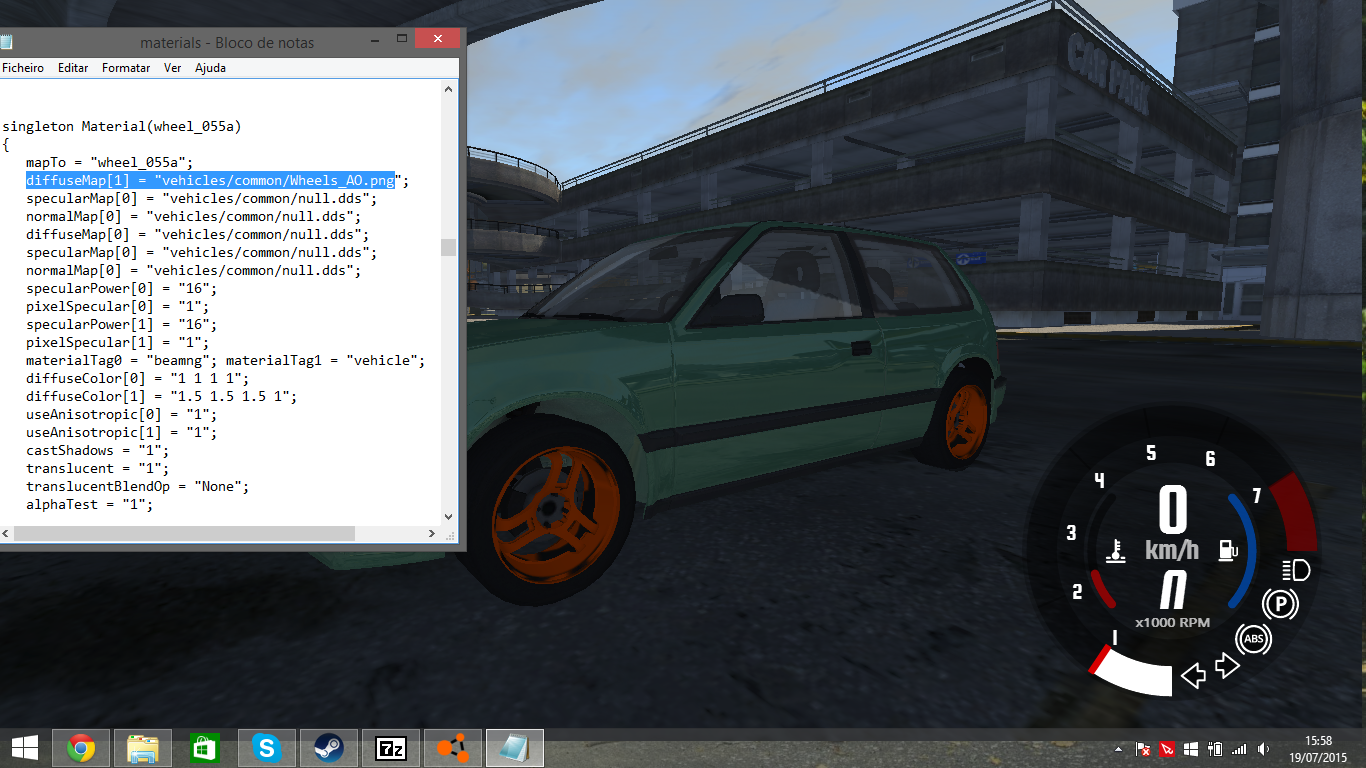Click the left turn signal arrow
Image resolution: width=1366 pixels, height=768 pixels.
click(x=1193, y=677)
